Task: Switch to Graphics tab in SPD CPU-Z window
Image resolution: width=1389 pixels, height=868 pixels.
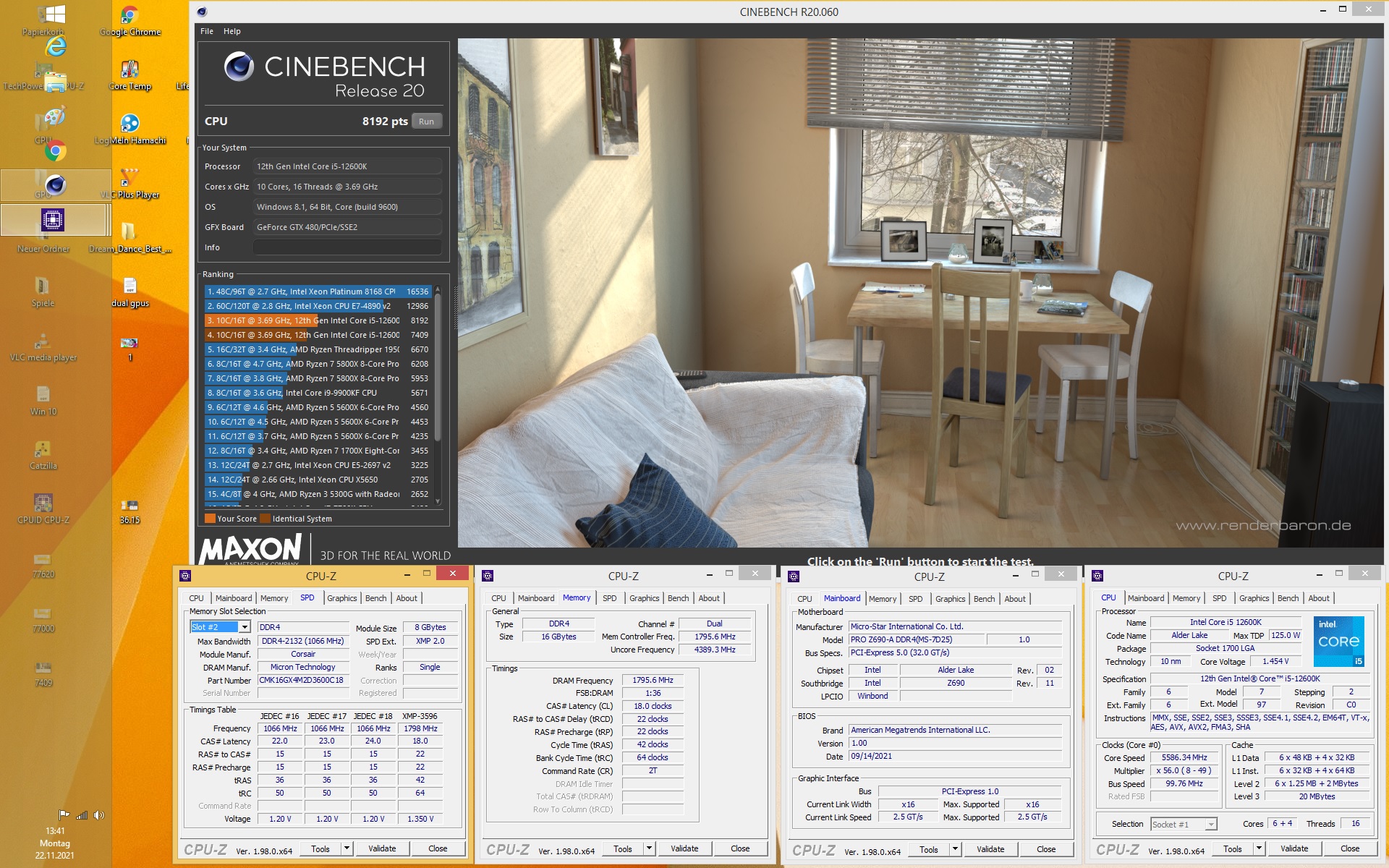Action: point(341,598)
